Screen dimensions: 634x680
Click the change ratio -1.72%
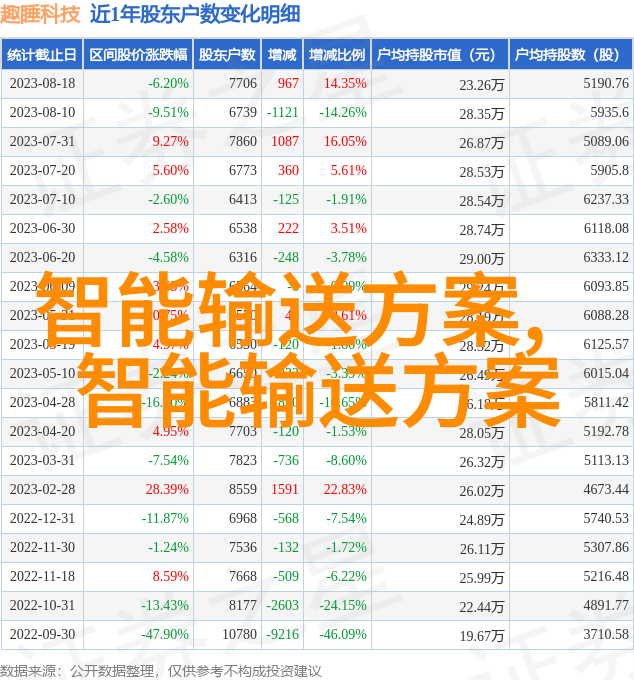(346, 548)
